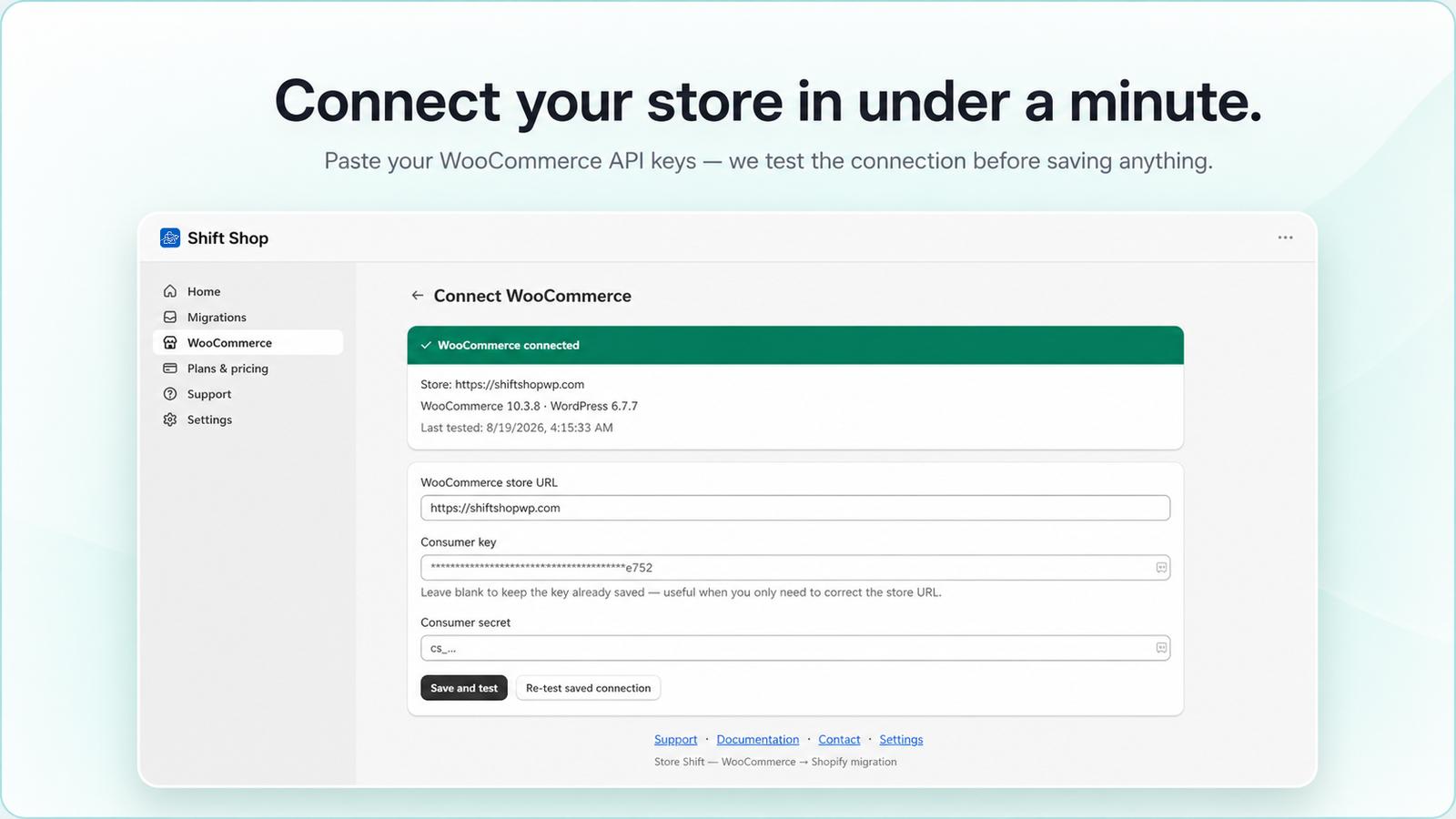
Task: Open the Contact footer link
Action: point(839,740)
